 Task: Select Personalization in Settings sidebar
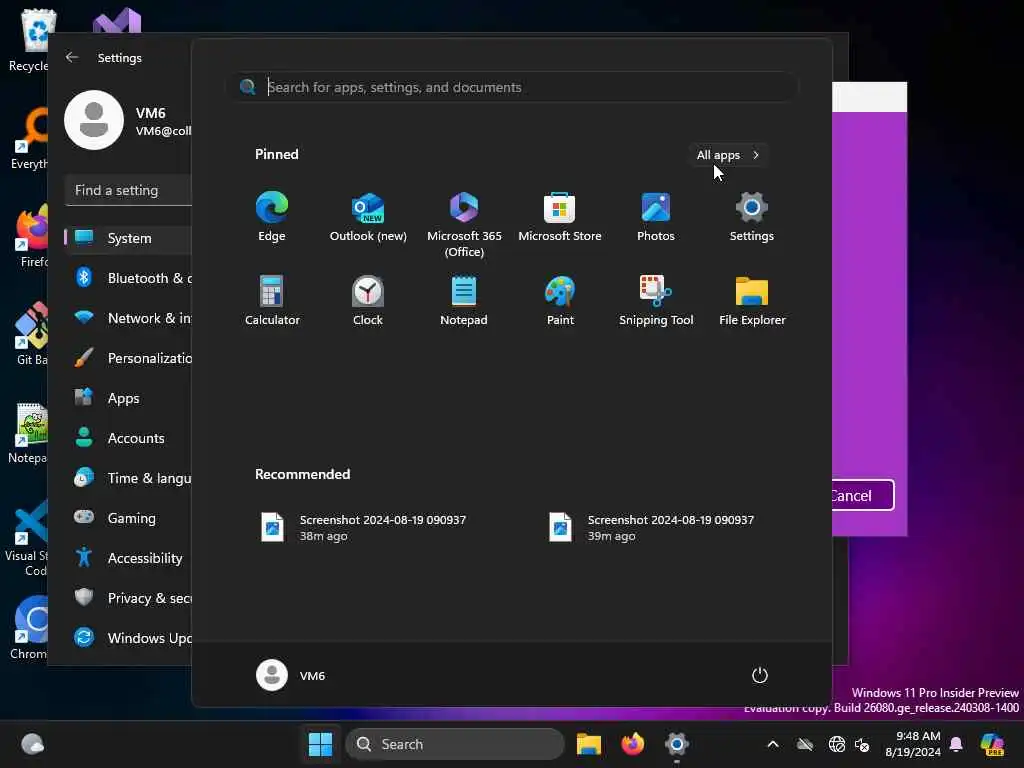coord(129,358)
